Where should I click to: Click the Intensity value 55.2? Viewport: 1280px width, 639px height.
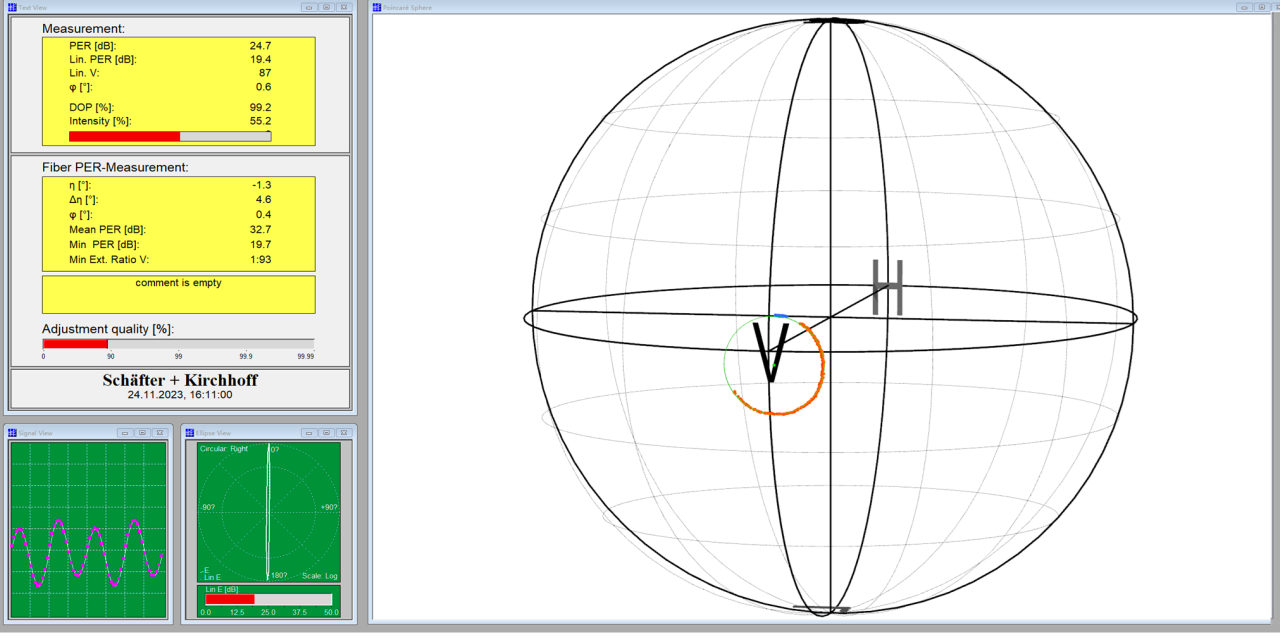(261, 121)
